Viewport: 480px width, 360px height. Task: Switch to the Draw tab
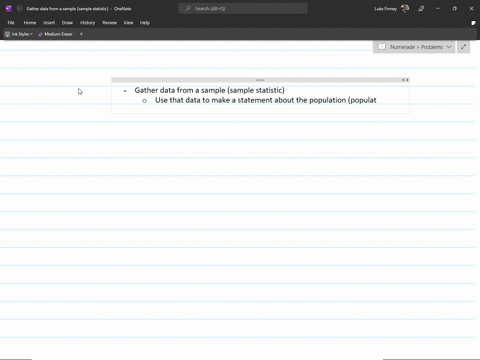(67, 23)
